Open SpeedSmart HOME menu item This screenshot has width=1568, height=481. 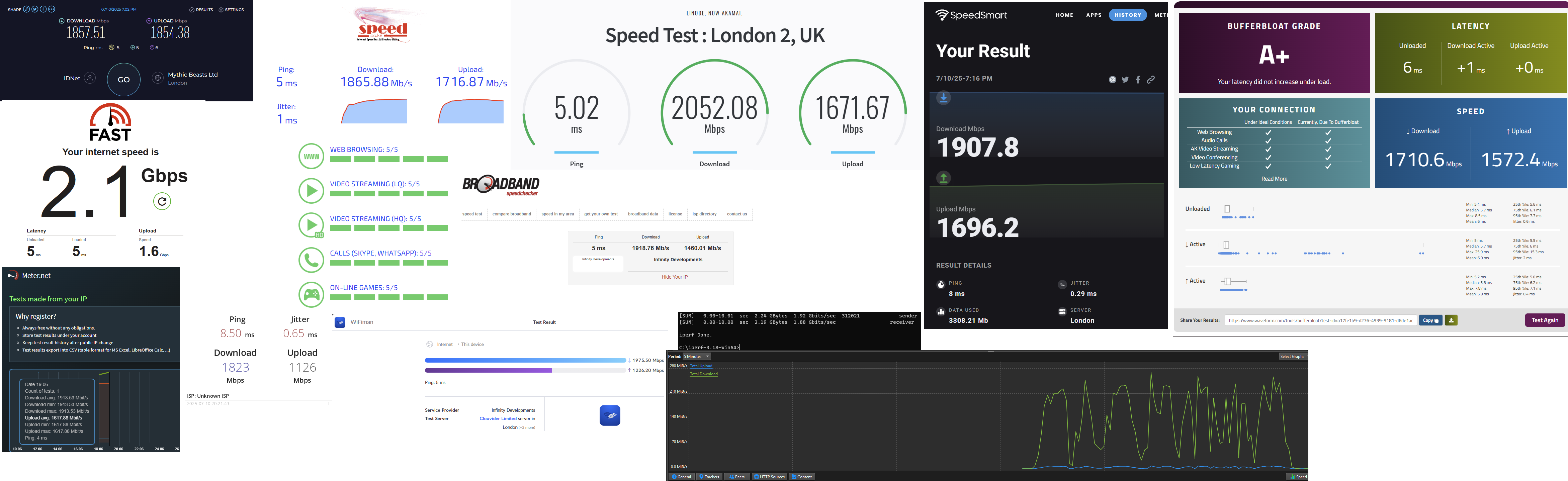[1064, 15]
